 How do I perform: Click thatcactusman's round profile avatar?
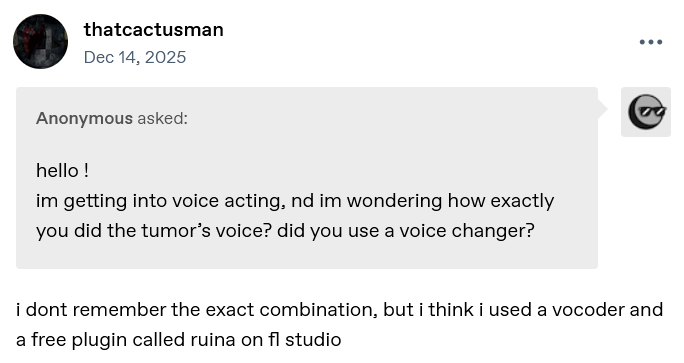(41, 41)
